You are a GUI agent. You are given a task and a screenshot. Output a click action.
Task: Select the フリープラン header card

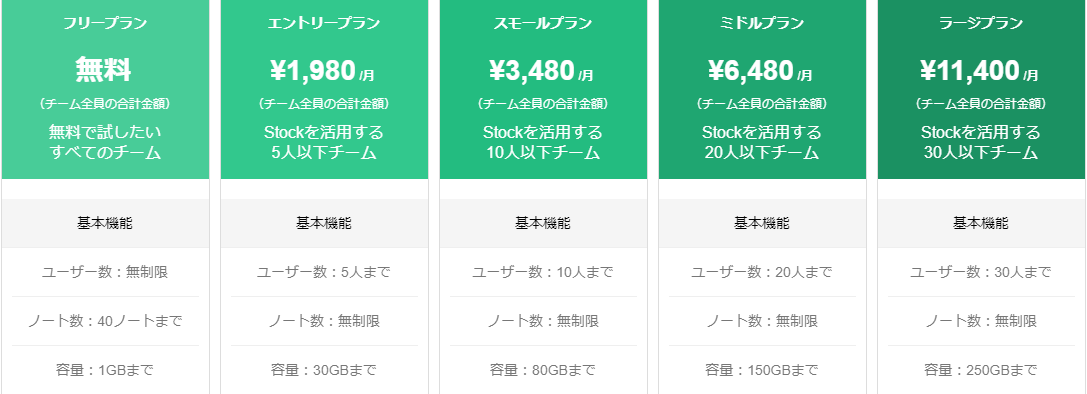click(x=105, y=89)
